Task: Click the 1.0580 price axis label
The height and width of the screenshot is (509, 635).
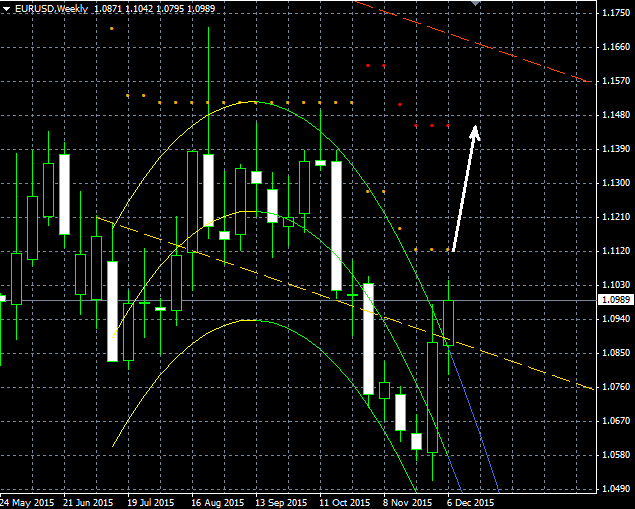Action: click(616, 455)
